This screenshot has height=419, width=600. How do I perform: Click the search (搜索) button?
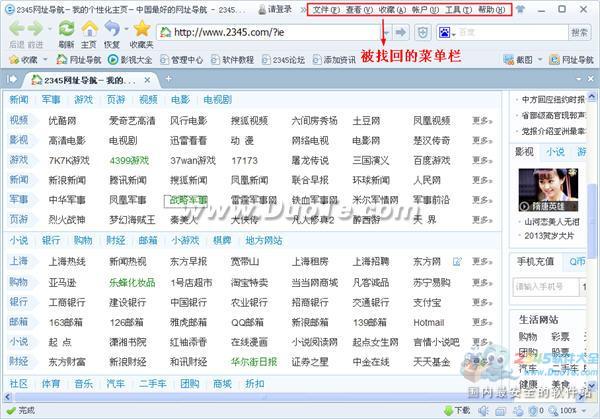(579, 33)
